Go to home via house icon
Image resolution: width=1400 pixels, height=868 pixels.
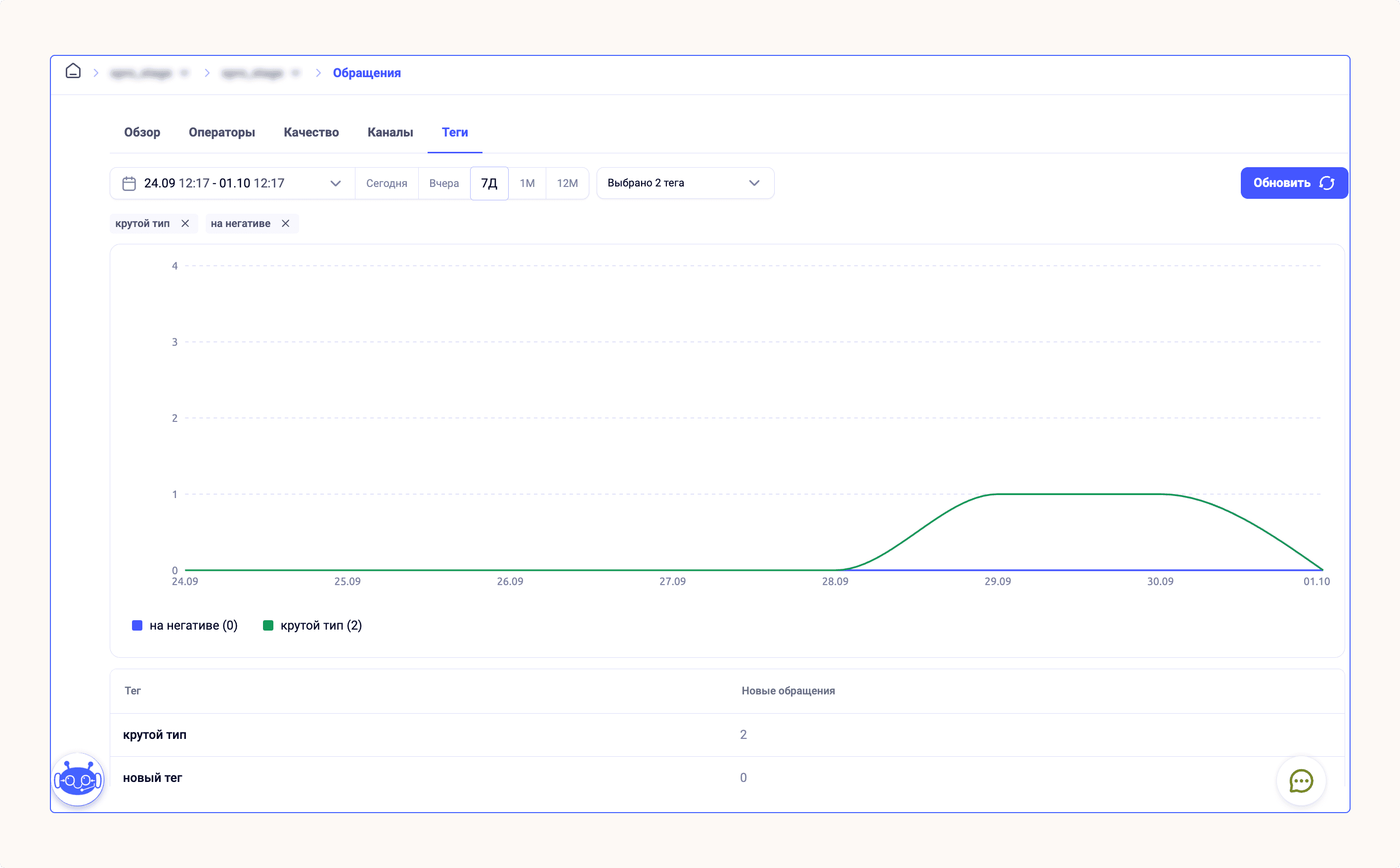coord(73,71)
